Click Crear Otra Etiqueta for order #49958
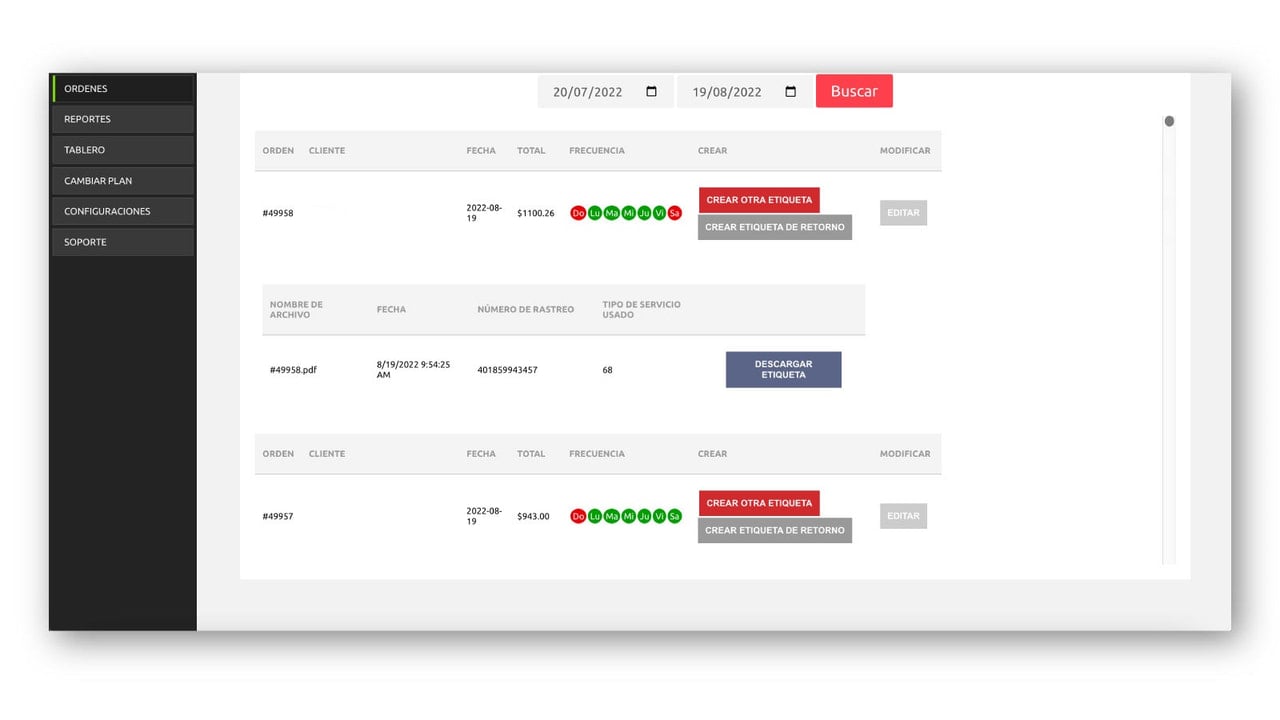 [759, 200]
